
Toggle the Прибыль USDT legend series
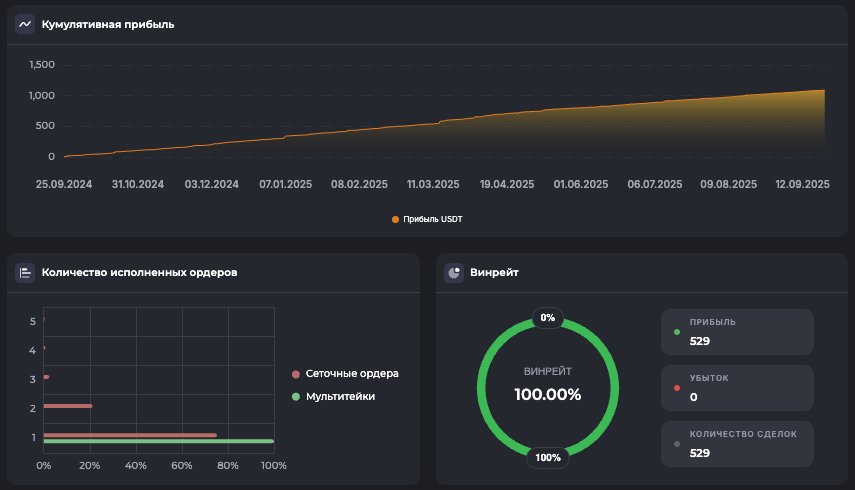[427, 219]
